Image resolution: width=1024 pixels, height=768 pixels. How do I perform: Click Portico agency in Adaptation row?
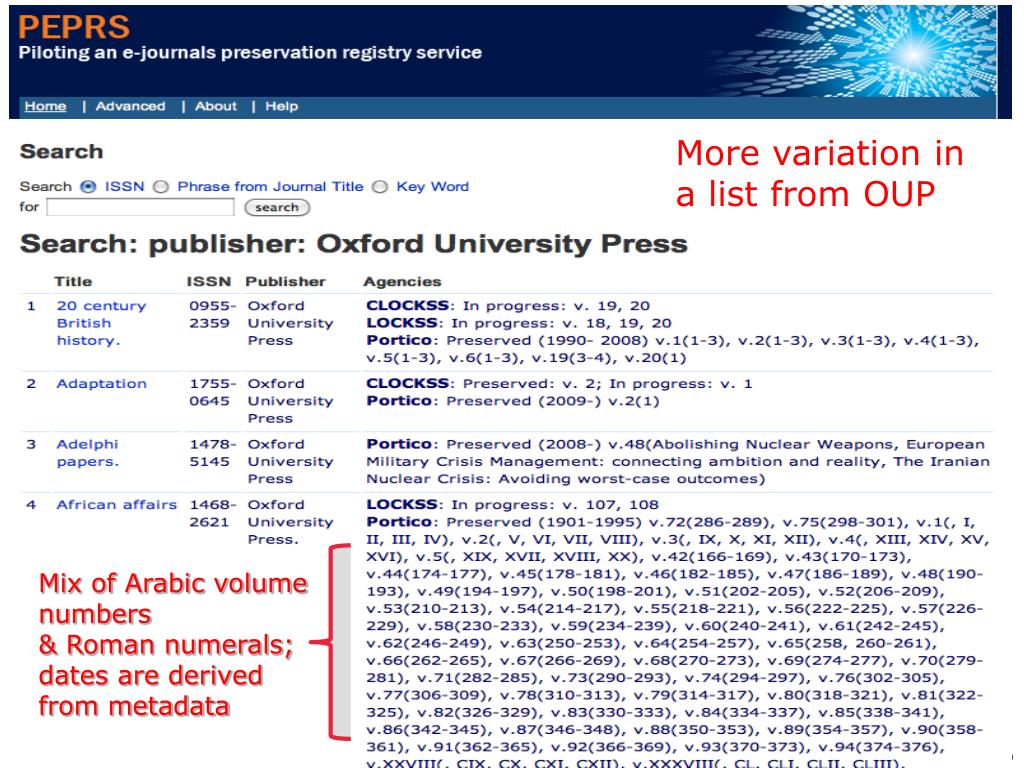tap(399, 401)
